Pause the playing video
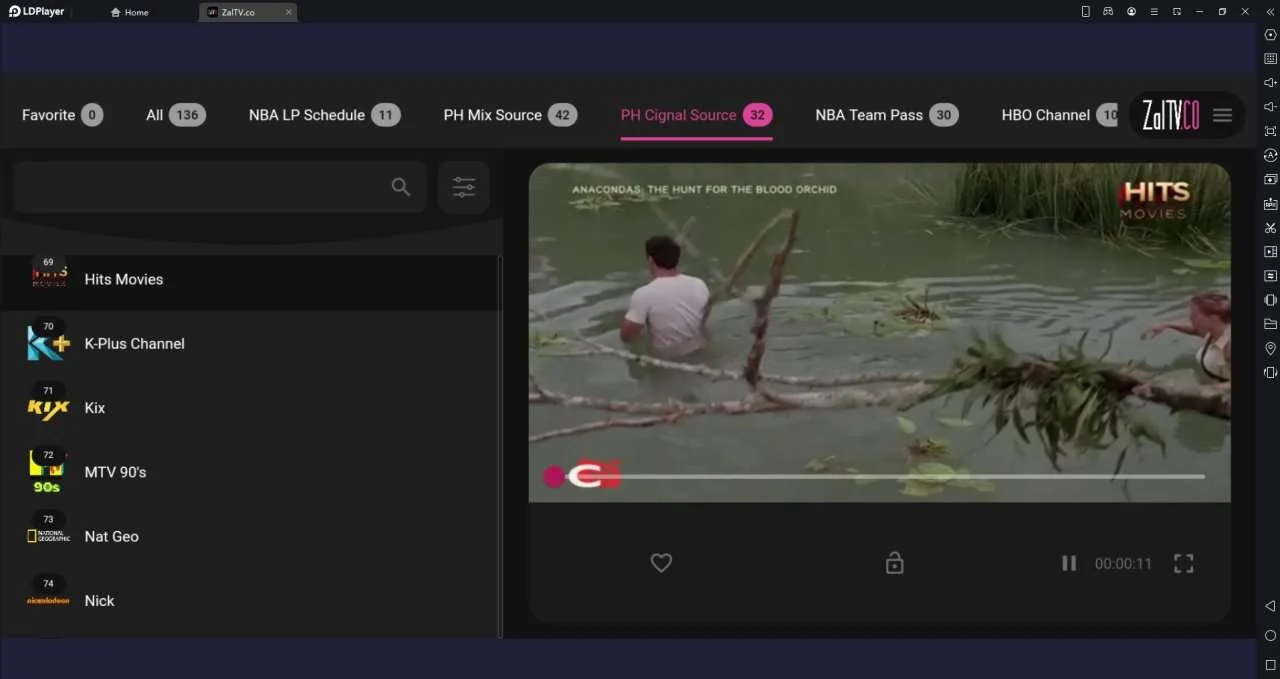1280x679 pixels. [1069, 563]
